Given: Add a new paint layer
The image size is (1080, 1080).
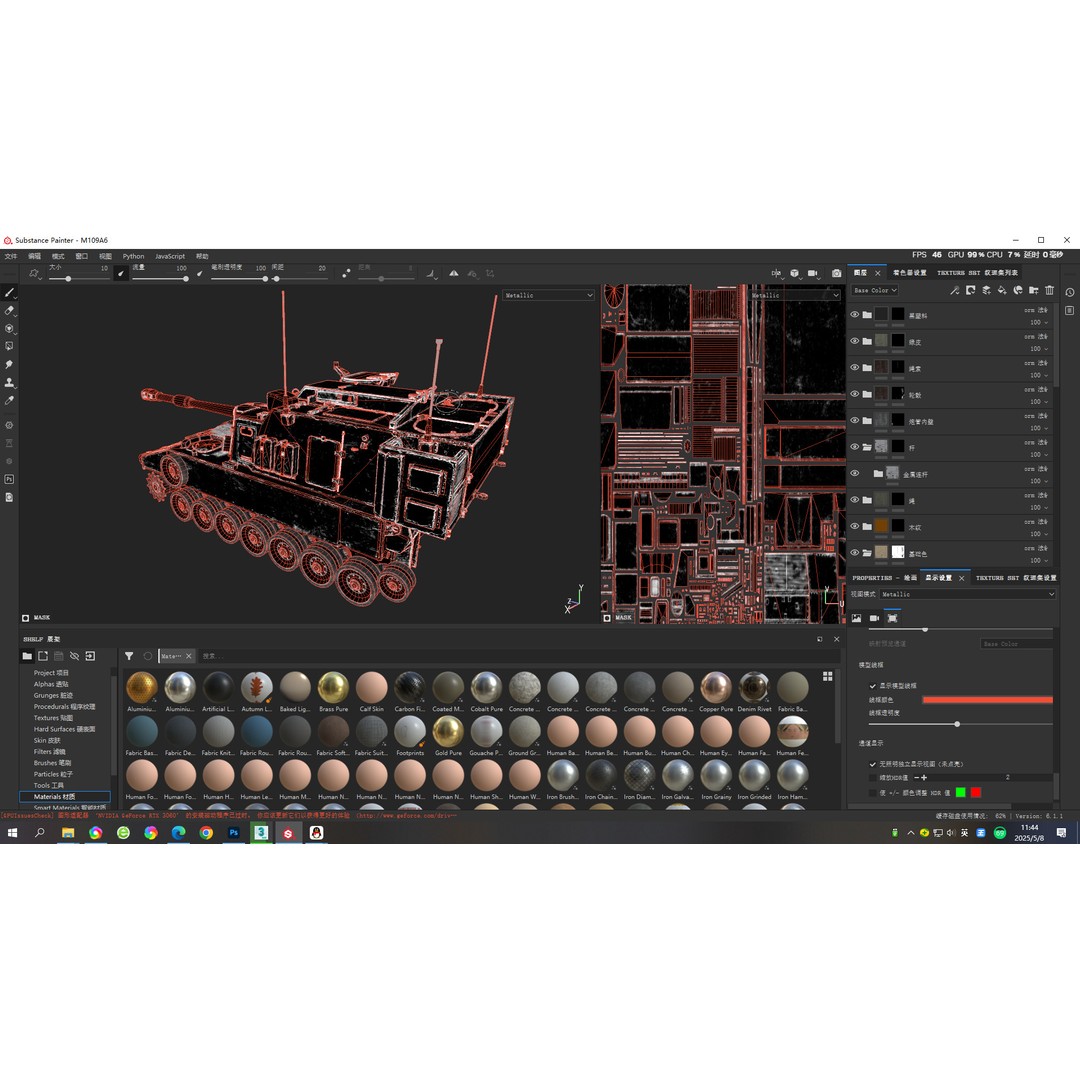Looking at the screenshot, I should (x=986, y=291).
